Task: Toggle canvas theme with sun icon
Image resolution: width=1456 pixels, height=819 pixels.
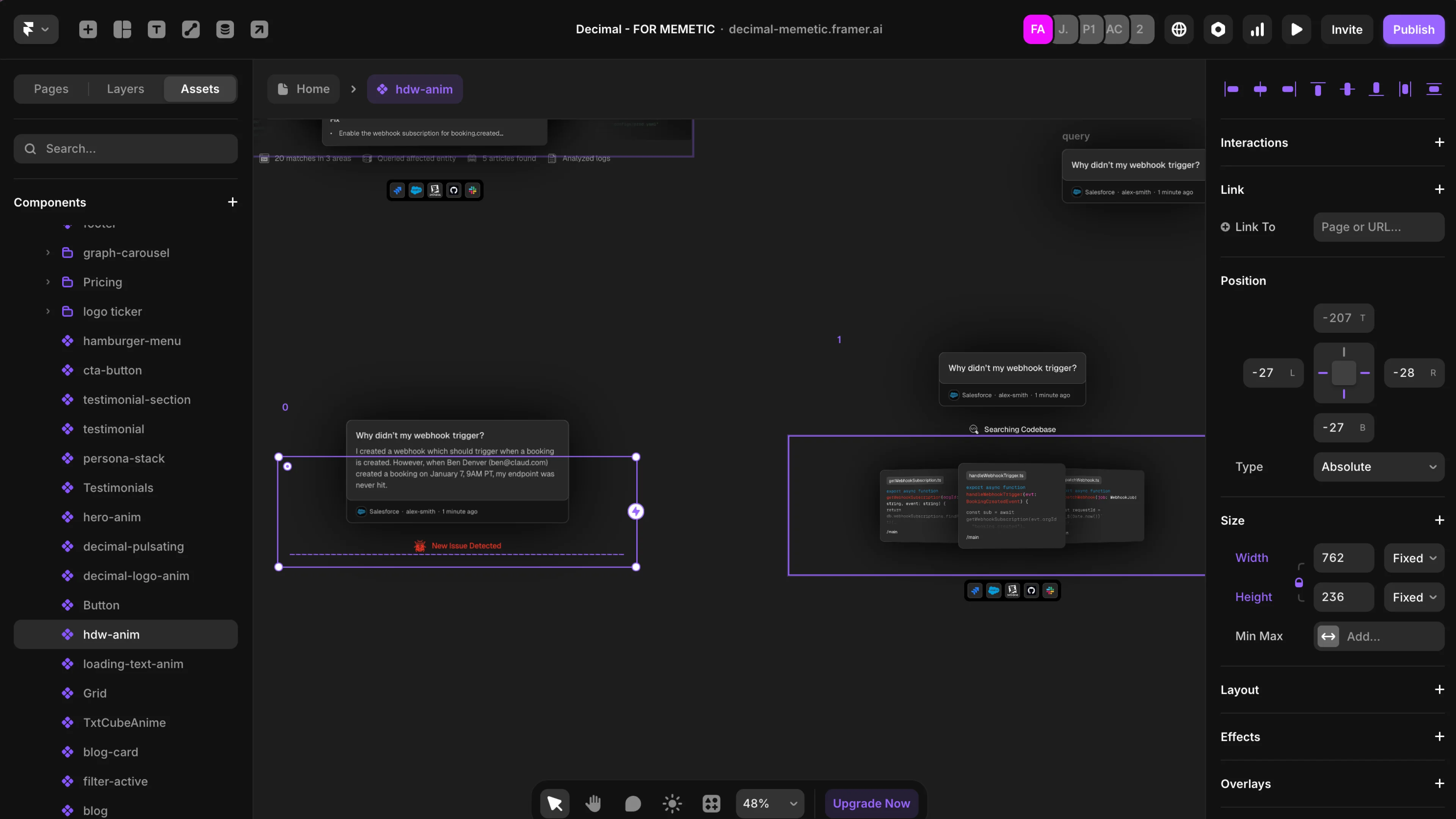Action: [x=672, y=803]
